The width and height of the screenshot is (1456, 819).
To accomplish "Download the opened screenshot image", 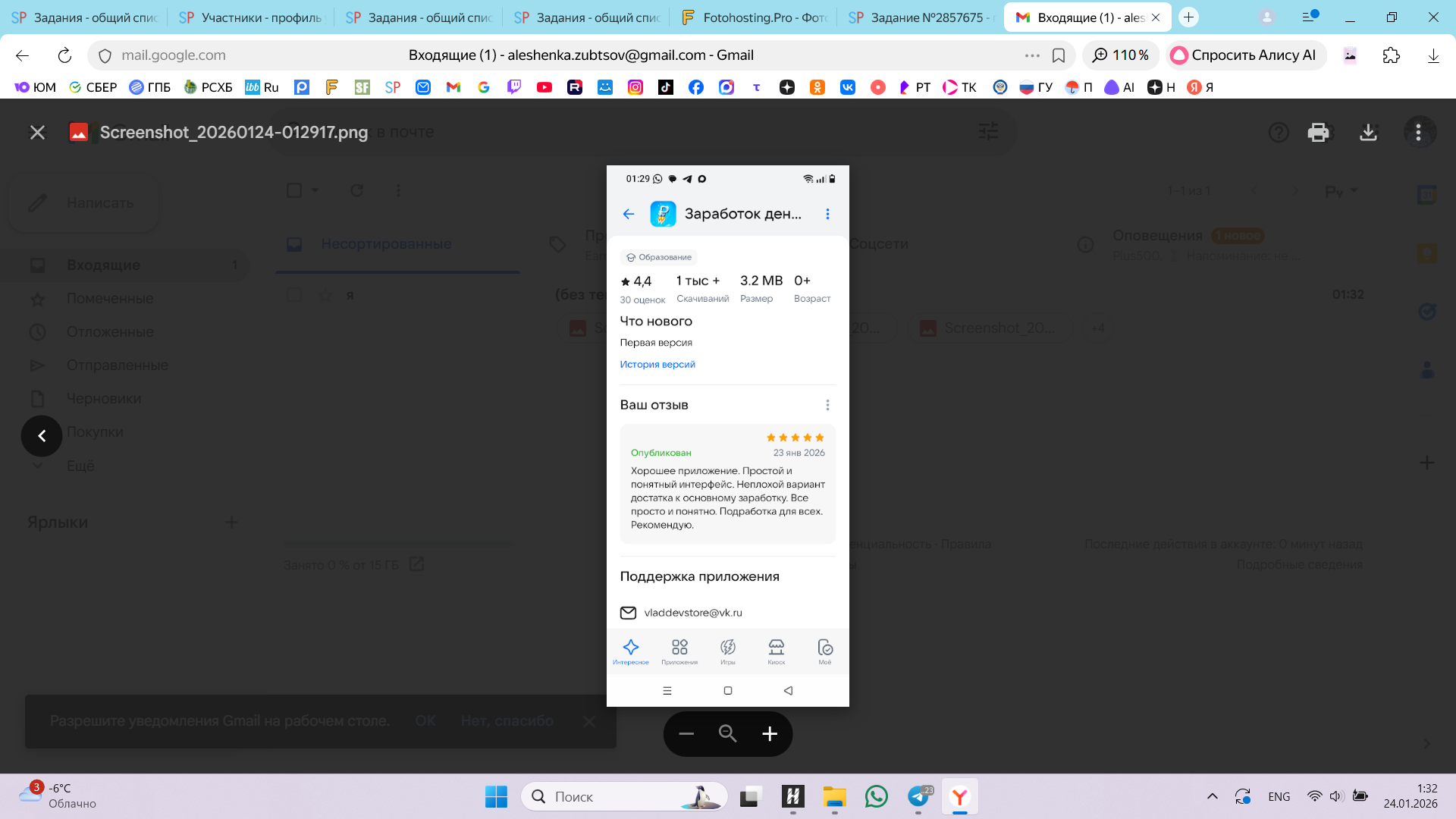I will (x=1368, y=133).
